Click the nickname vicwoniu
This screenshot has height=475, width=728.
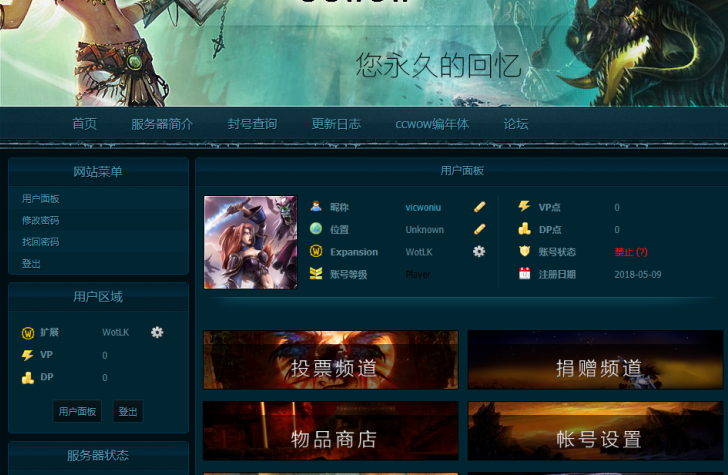(423, 208)
